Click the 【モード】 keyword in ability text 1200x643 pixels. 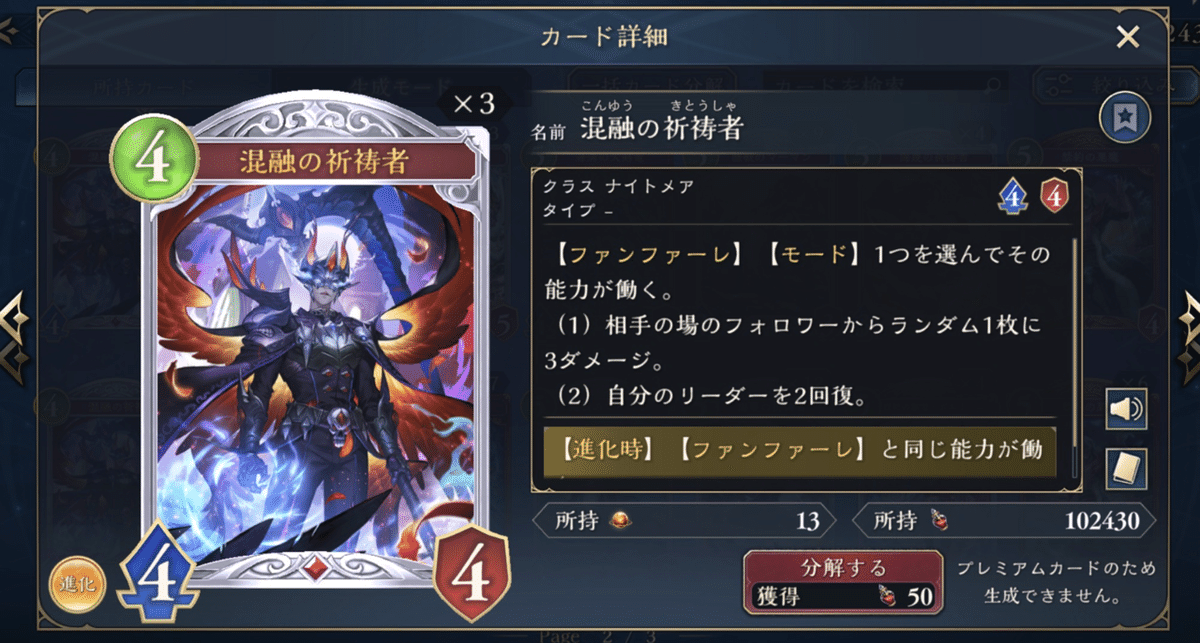pos(812,254)
